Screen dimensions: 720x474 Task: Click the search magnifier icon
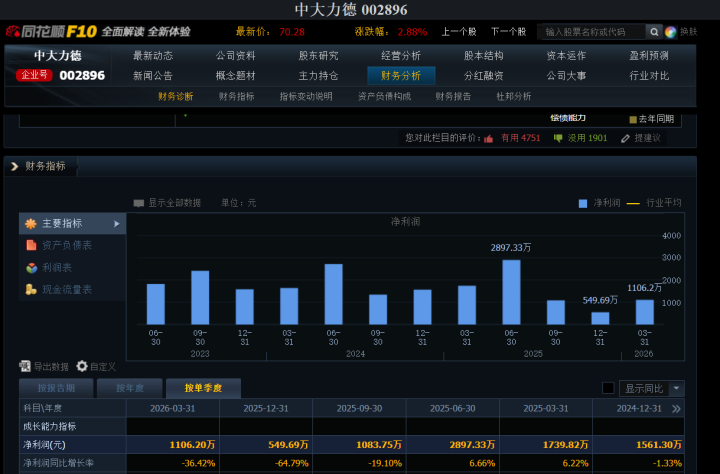click(x=654, y=32)
